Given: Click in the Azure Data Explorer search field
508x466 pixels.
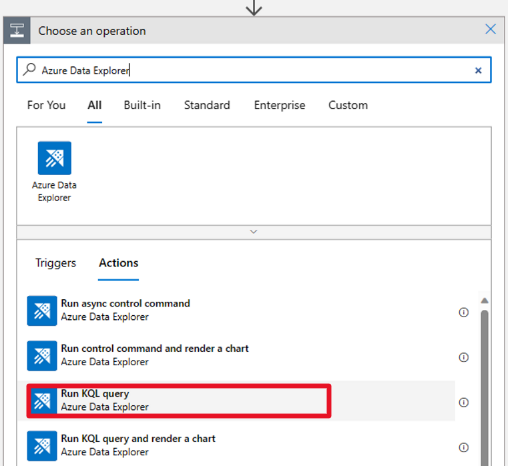Looking at the screenshot, I should (254, 70).
